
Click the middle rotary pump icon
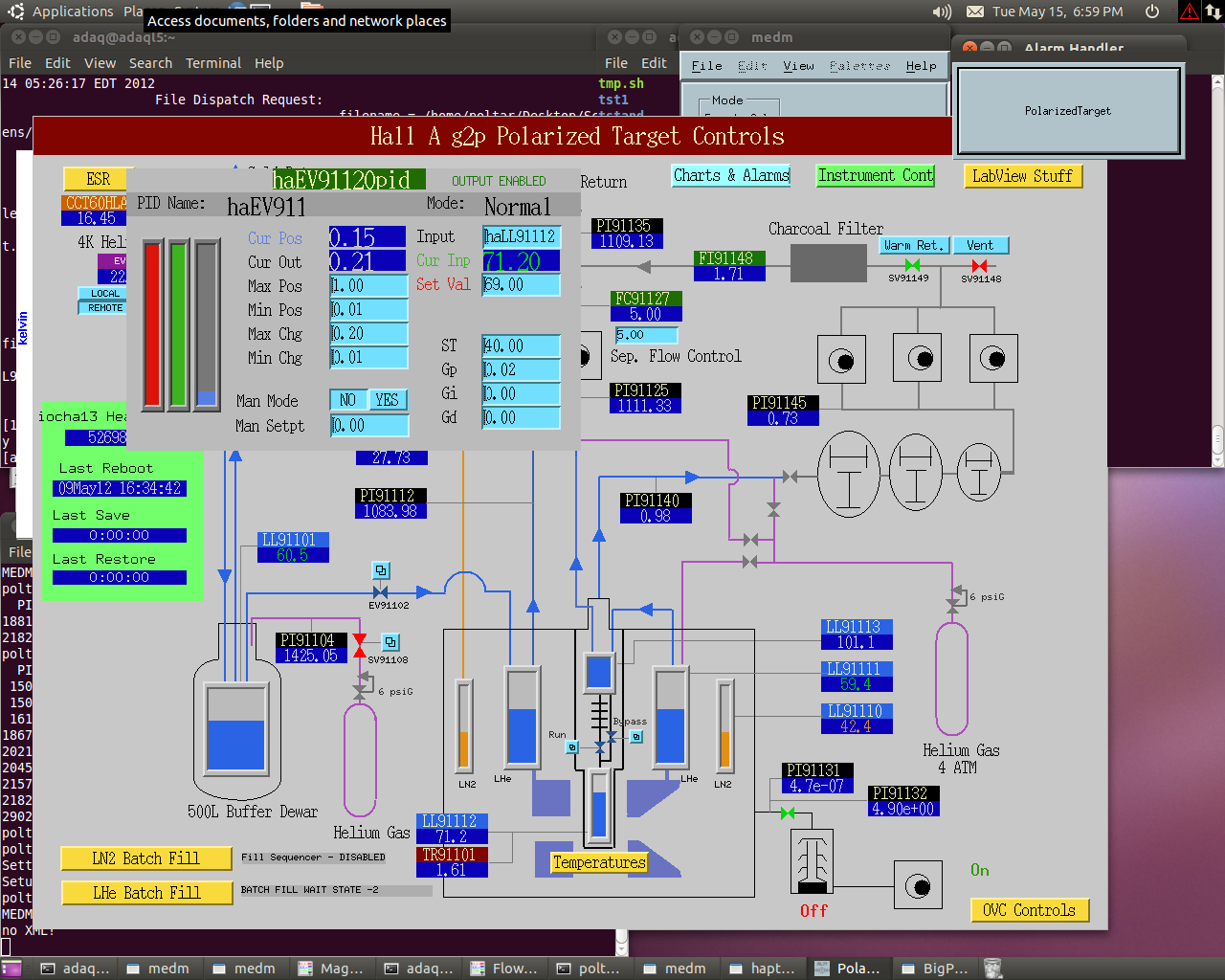point(917,358)
